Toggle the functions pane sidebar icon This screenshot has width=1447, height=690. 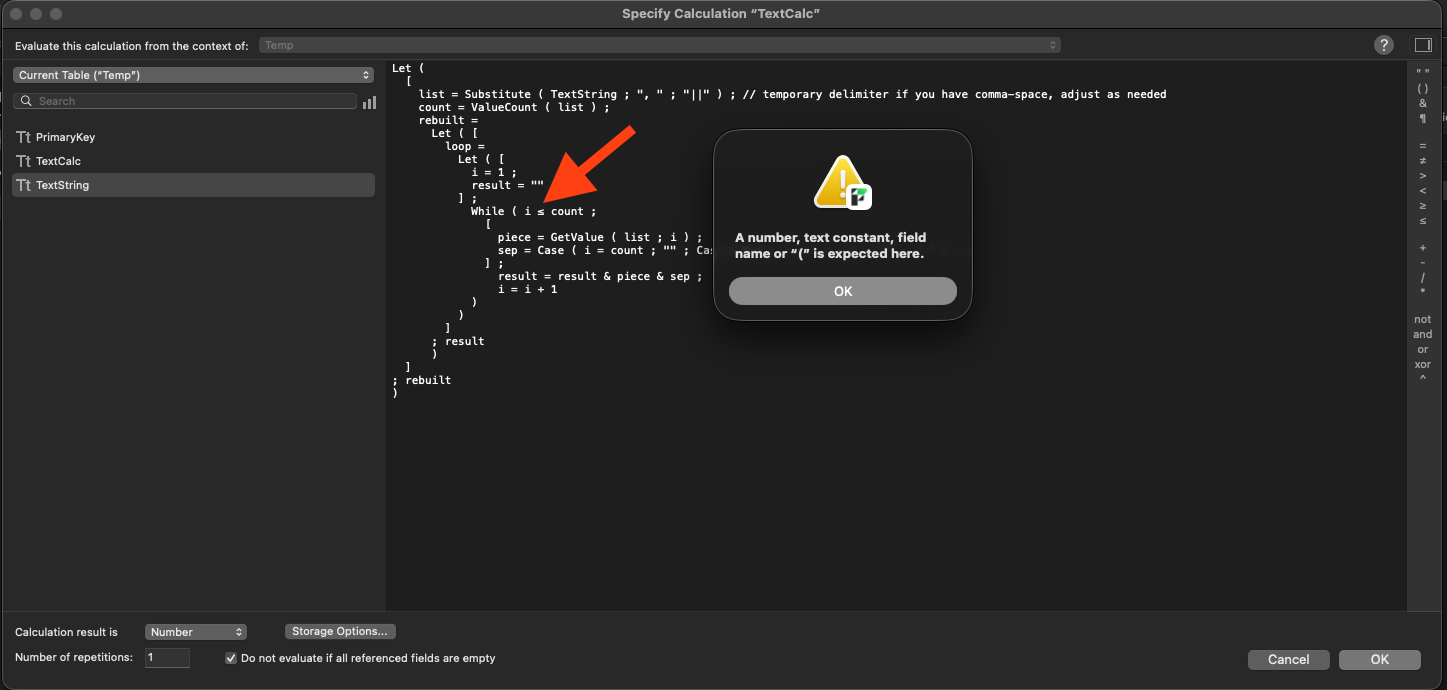1422,45
